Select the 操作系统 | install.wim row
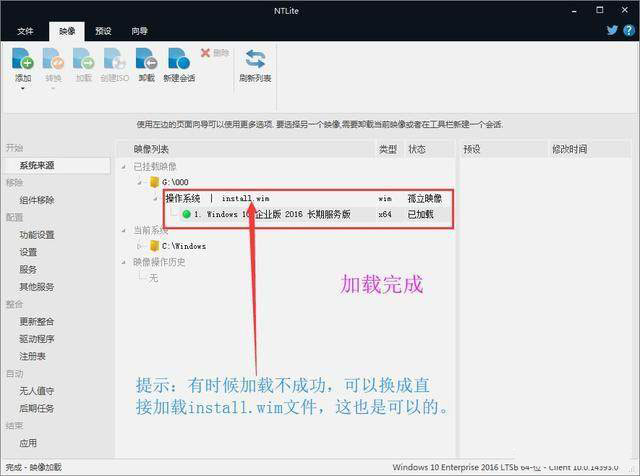640x476 pixels. click(309, 198)
